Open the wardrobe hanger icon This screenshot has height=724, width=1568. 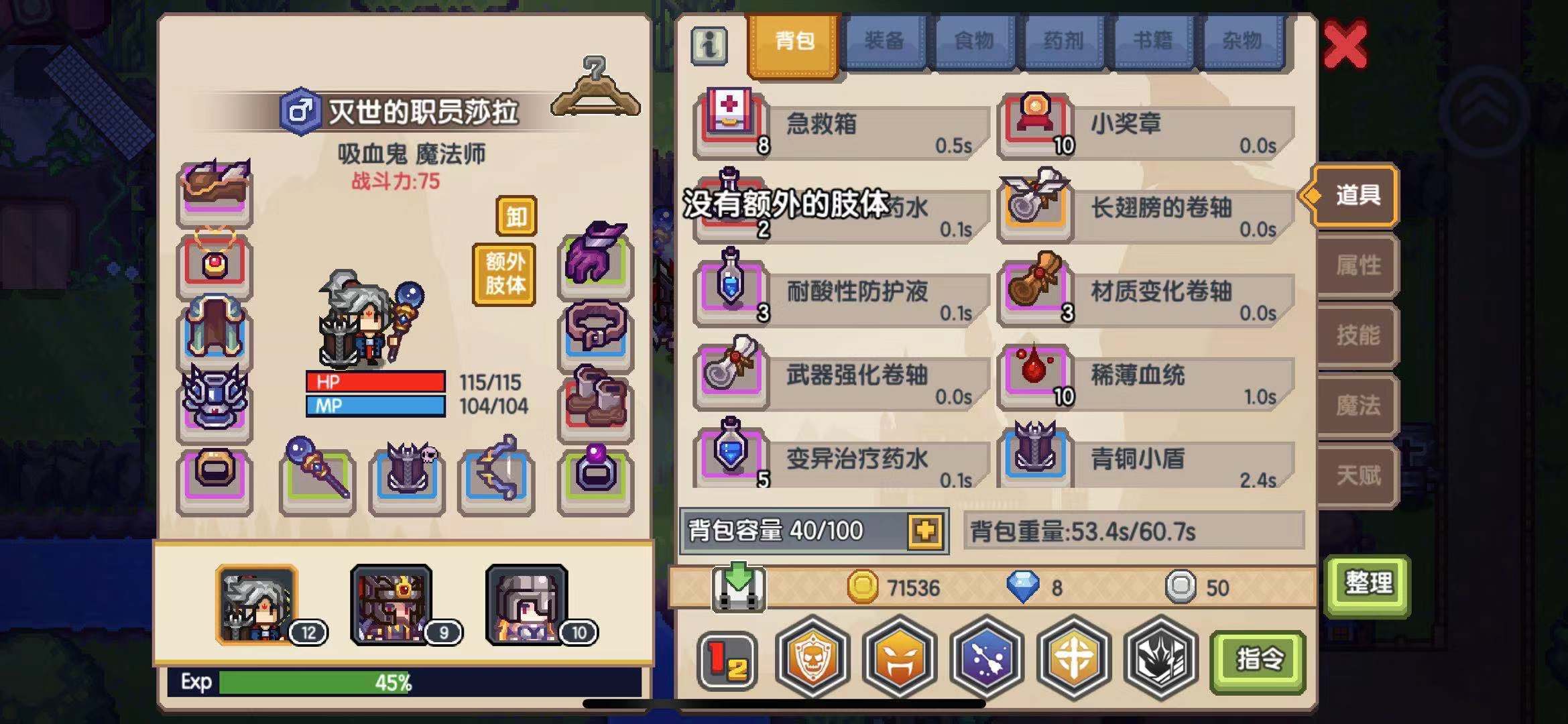coord(595,88)
